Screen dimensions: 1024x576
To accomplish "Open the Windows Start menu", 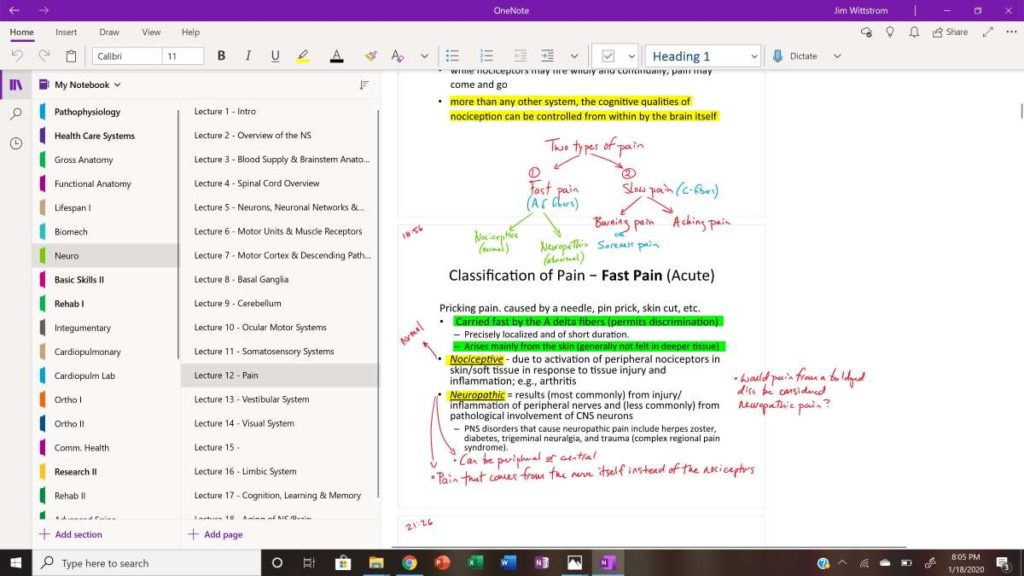I will [16, 563].
